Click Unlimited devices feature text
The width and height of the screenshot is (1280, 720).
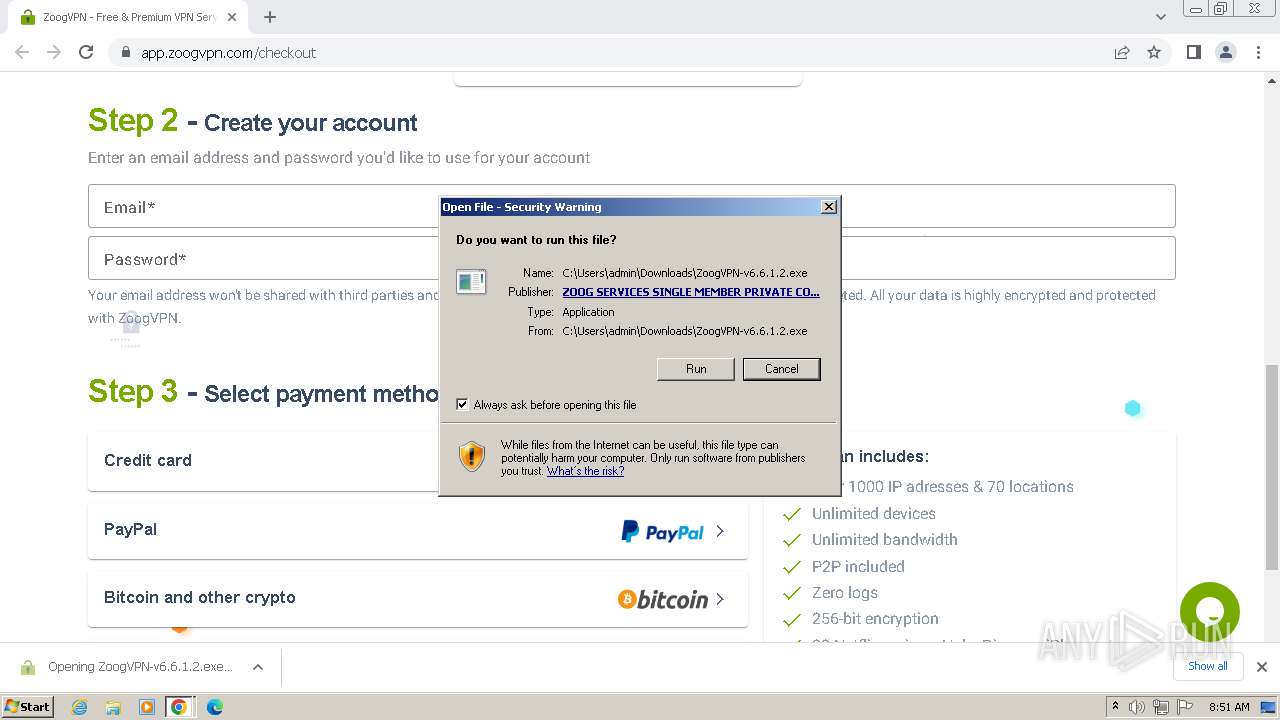(873, 513)
